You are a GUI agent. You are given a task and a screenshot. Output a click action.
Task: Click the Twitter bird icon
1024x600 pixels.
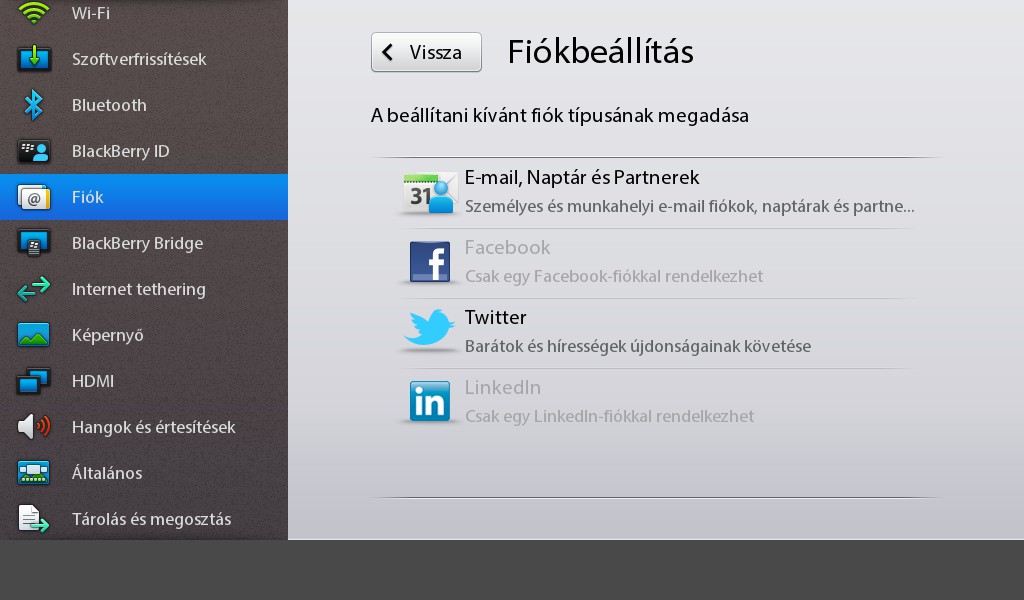pos(429,327)
